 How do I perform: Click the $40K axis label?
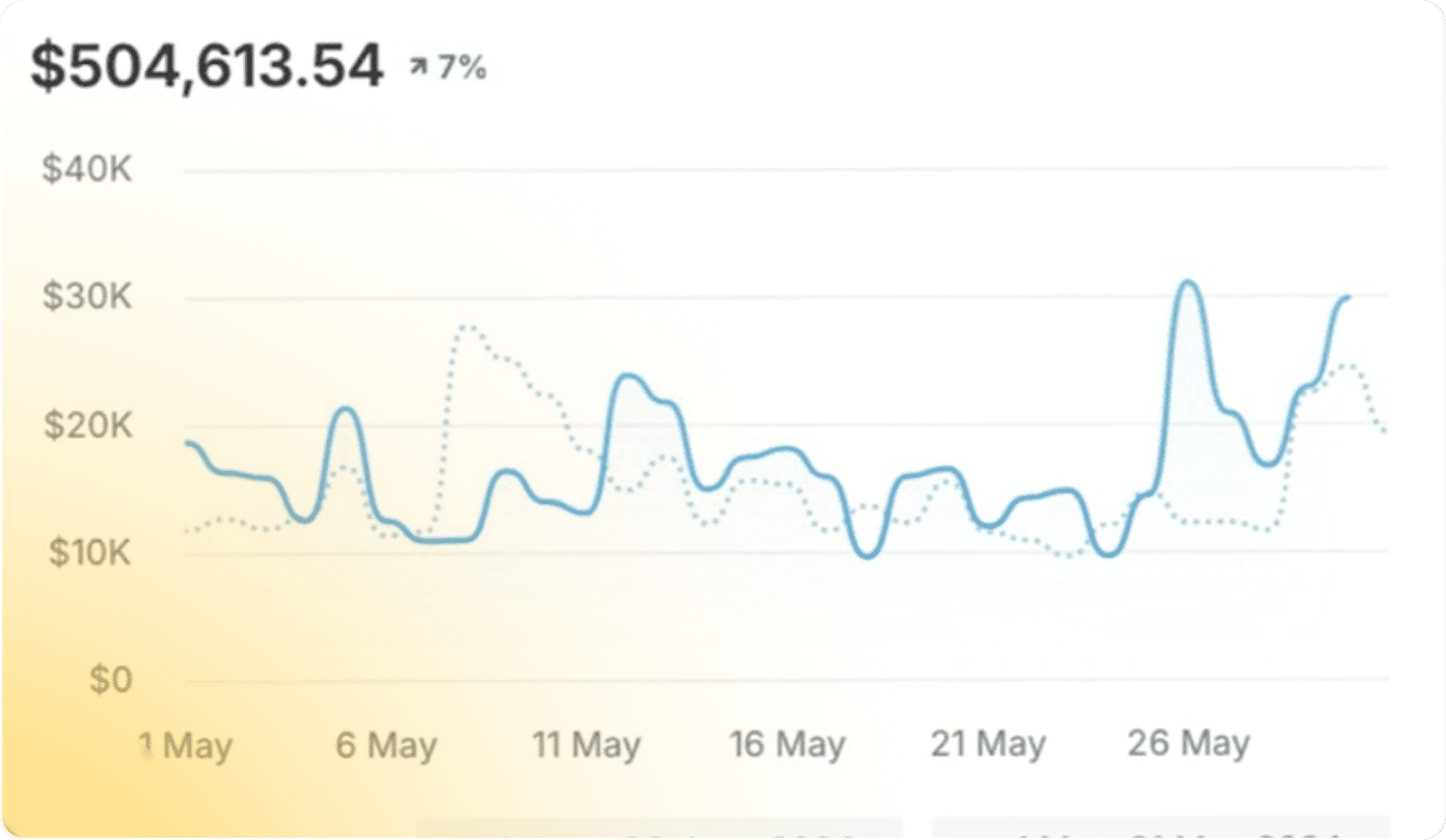[87, 169]
